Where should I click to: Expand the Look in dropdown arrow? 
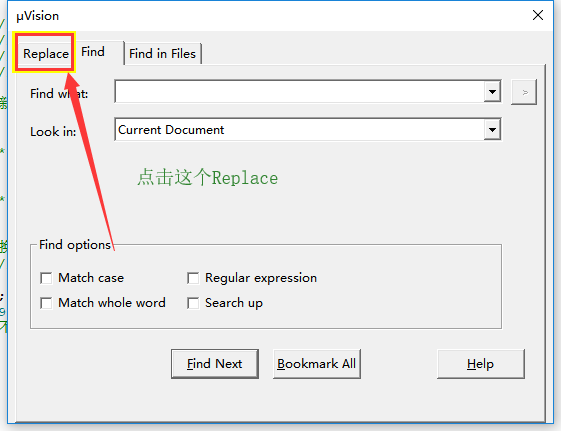click(x=492, y=129)
